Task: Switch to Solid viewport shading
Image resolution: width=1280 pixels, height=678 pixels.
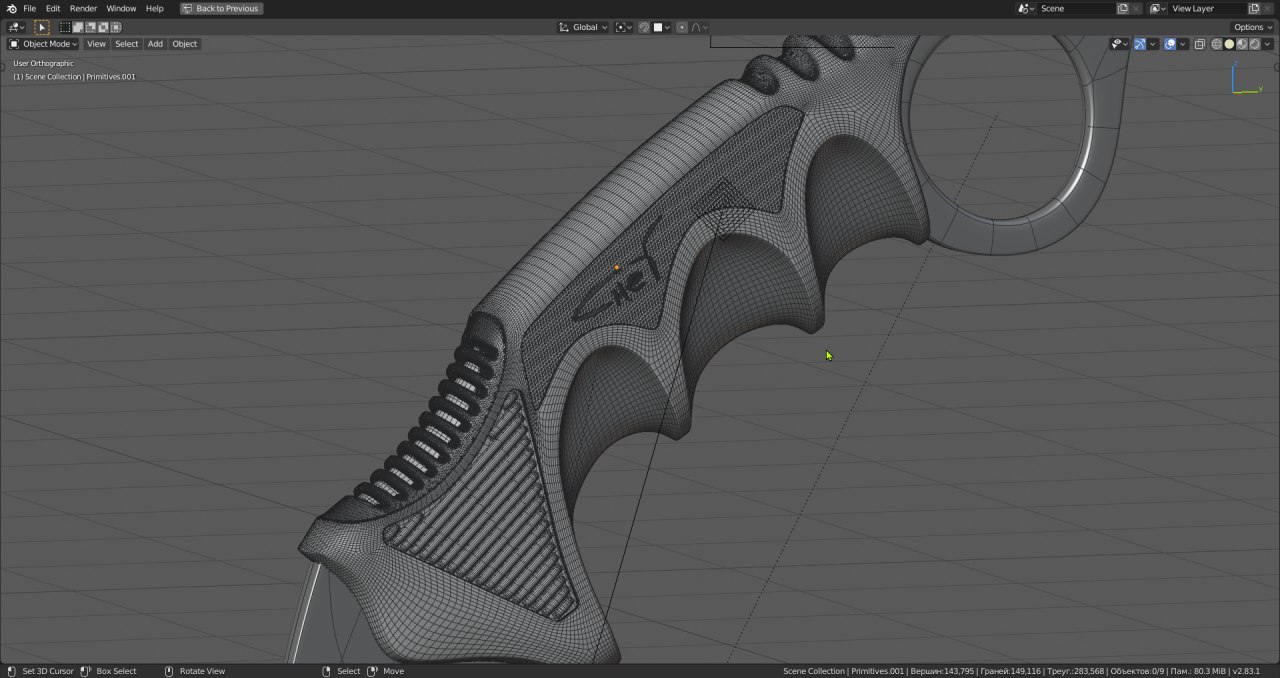Action: coord(1229,44)
